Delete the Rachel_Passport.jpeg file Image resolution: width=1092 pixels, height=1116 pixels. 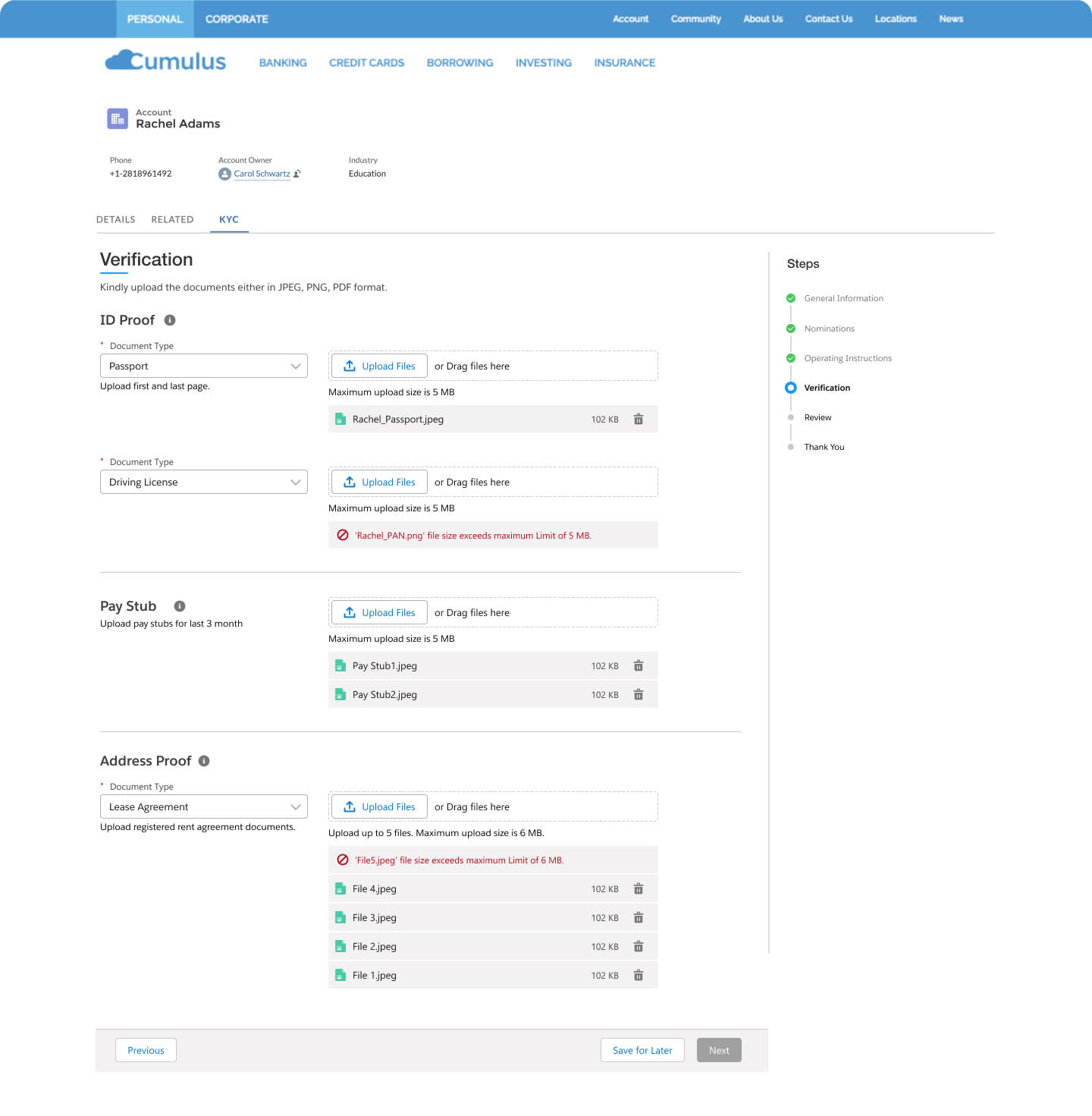[x=639, y=419]
